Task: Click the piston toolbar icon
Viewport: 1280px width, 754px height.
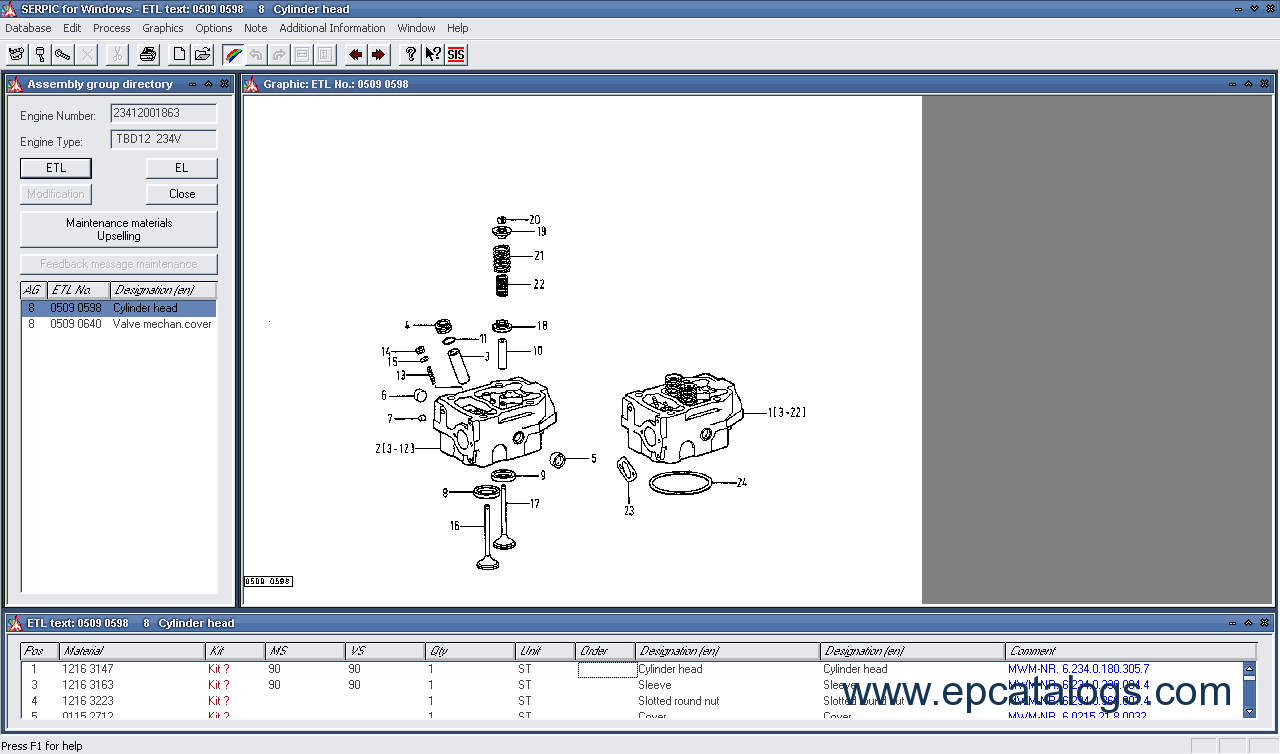Action: [x=40, y=54]
